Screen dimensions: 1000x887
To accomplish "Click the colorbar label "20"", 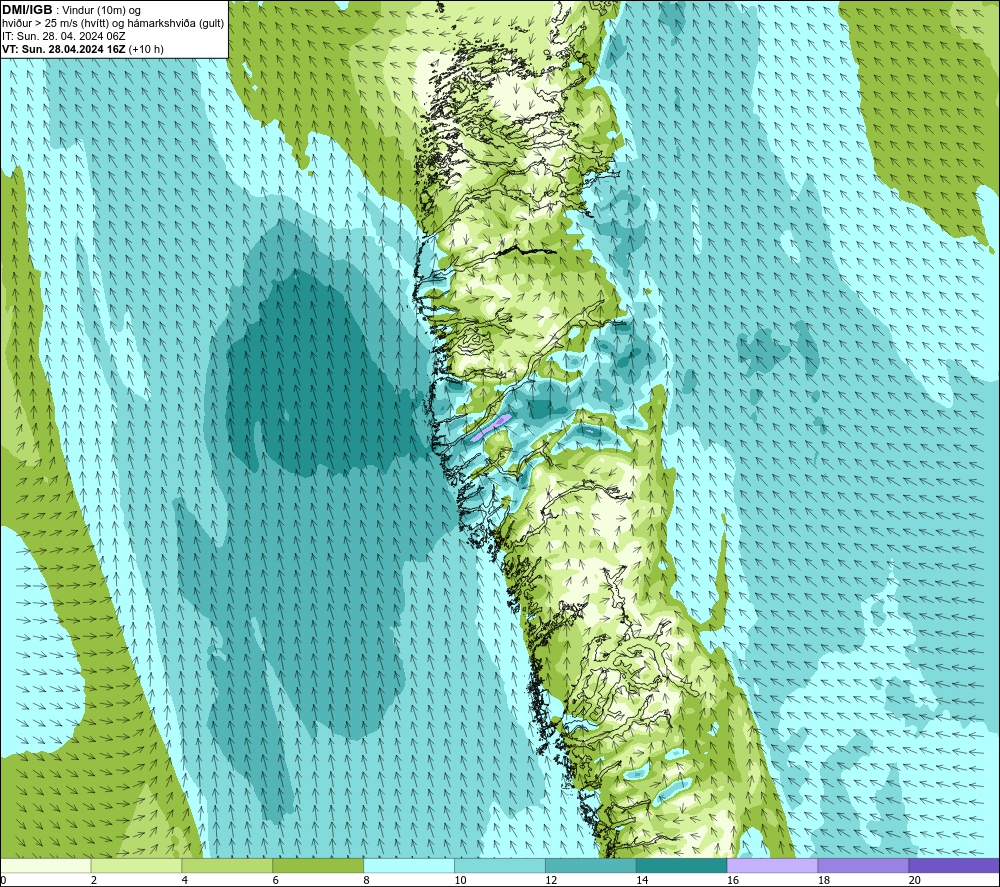I will click(915, 880).
